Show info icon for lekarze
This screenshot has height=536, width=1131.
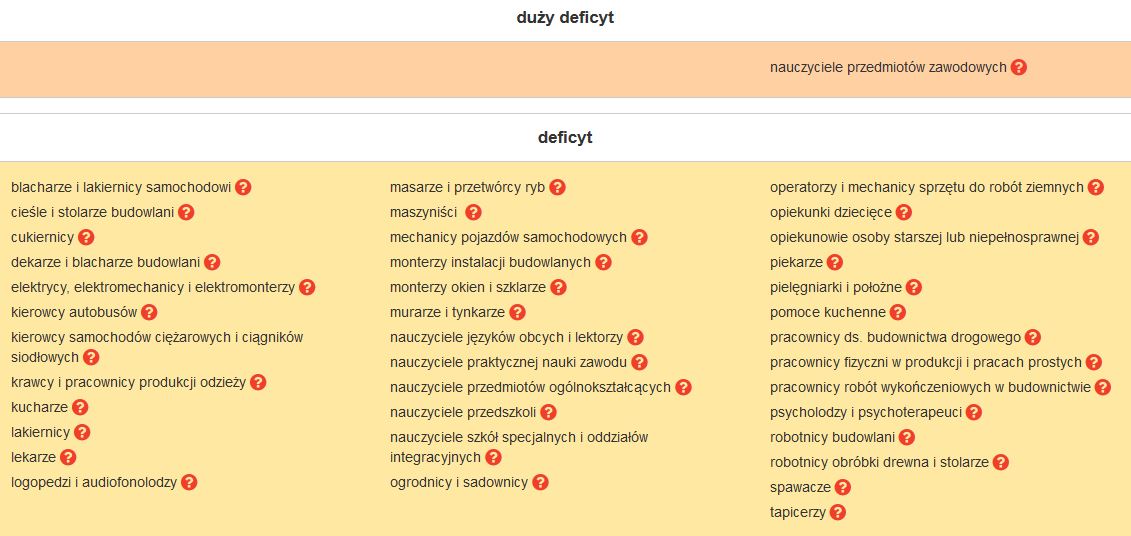tap(68, 458)
